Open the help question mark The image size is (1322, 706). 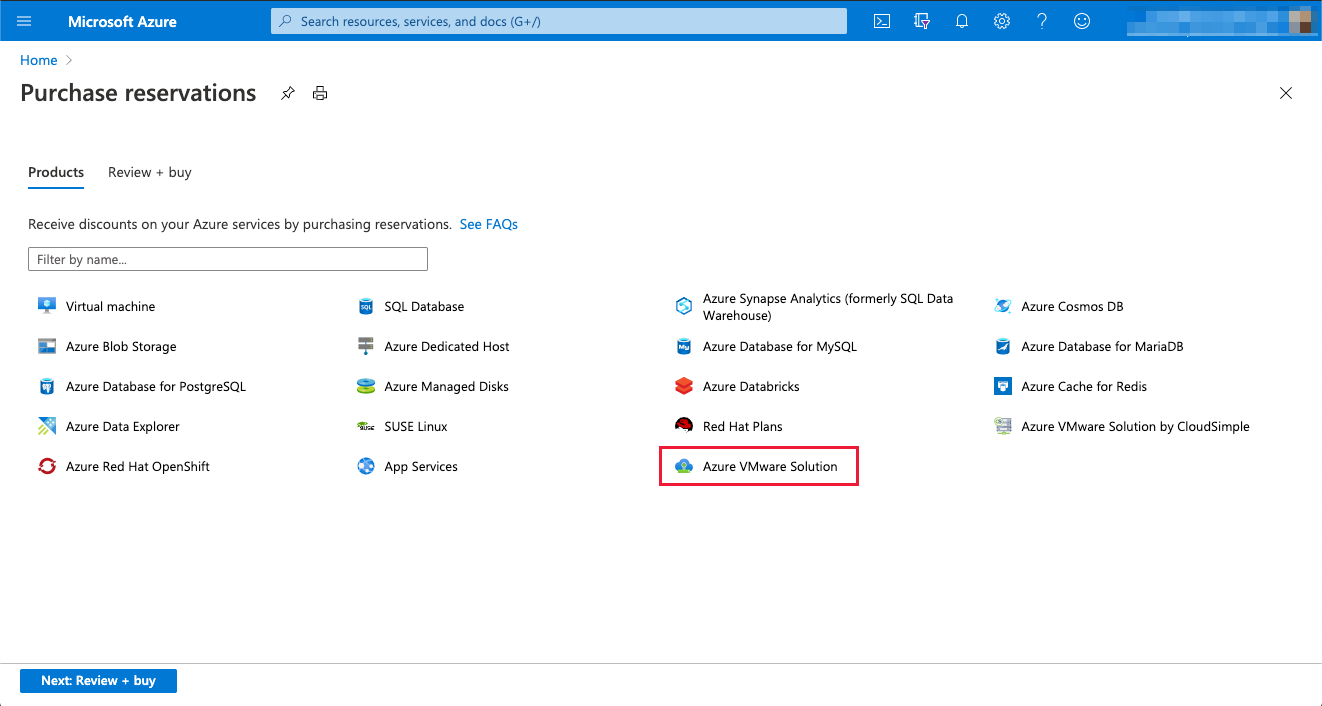(1042, 21)
